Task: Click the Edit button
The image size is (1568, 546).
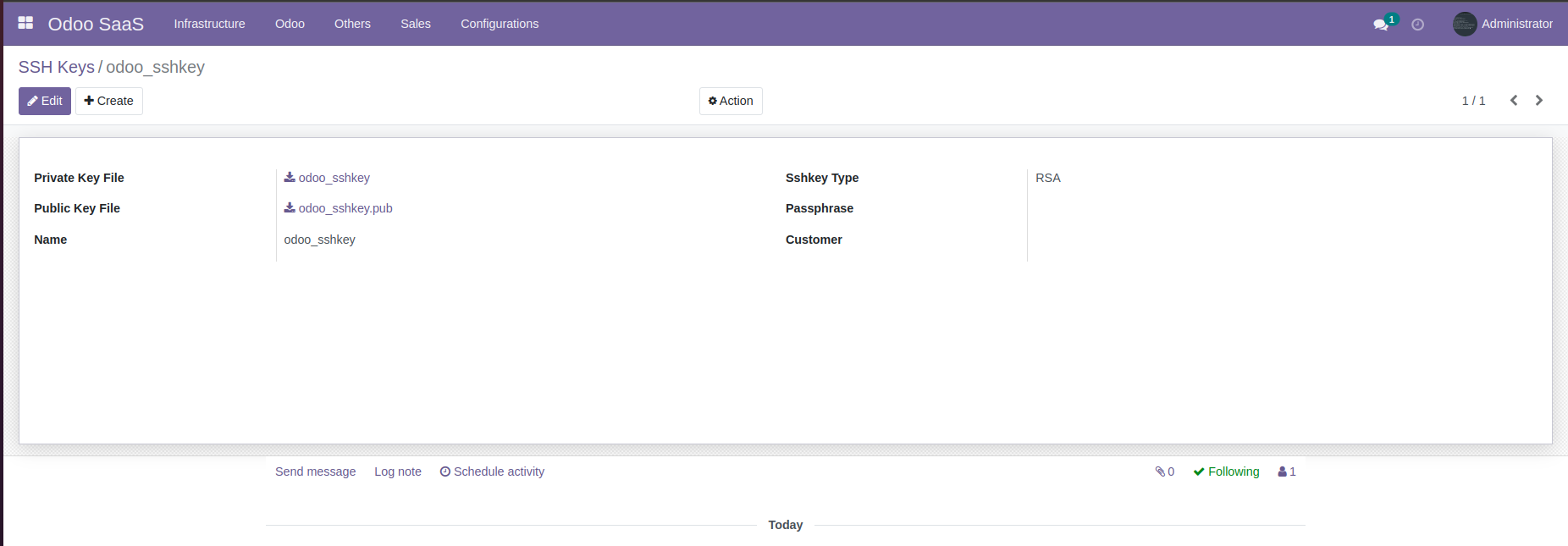Action: click(x=45, y=101)
